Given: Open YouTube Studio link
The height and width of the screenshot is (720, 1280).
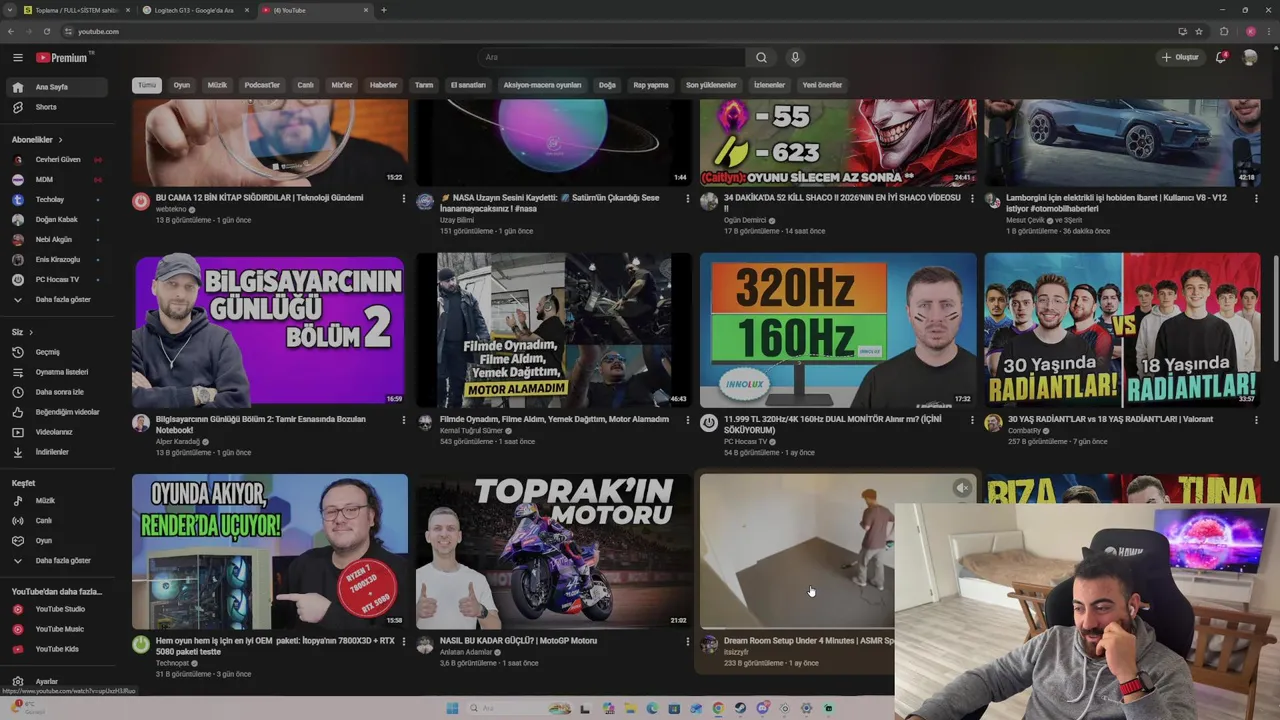Looking at the screenshot, I should [58, 609].
